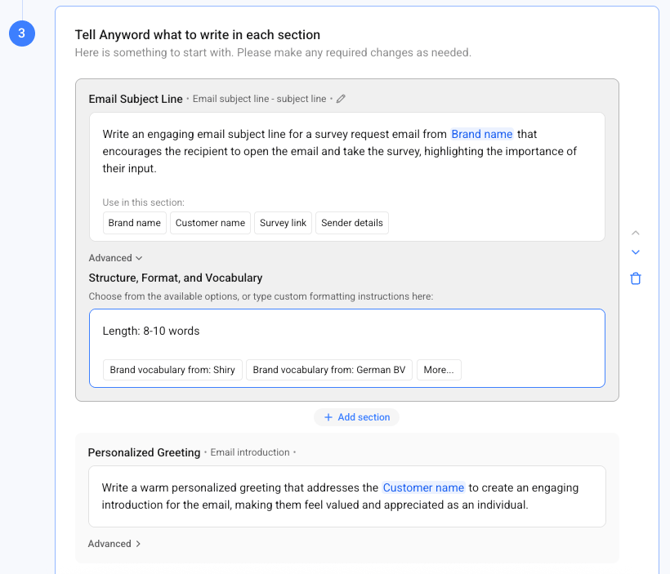Insert the Brand name variable chip
This screenshot has width=670, height=574.
click(134, 223)
